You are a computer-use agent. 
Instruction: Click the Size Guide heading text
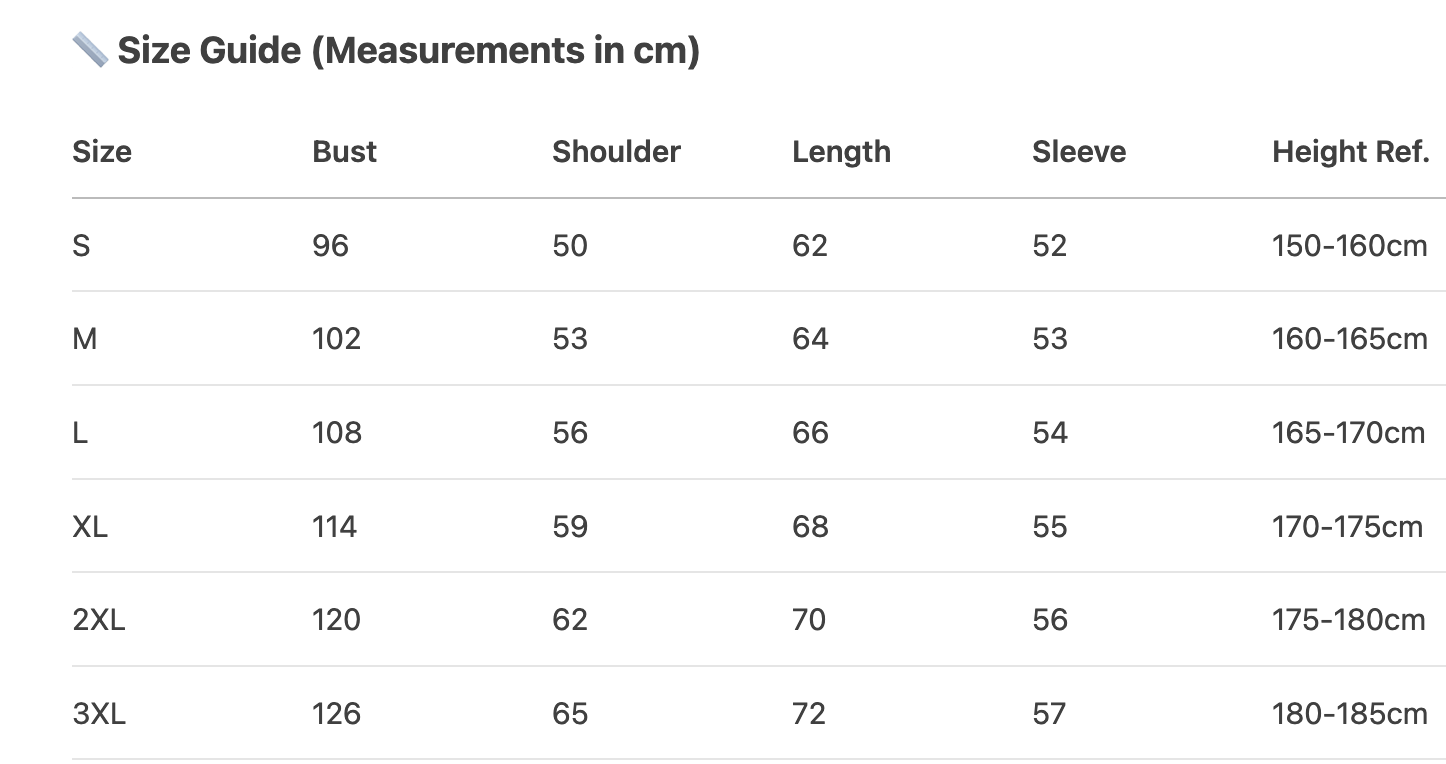coord(408,50)
